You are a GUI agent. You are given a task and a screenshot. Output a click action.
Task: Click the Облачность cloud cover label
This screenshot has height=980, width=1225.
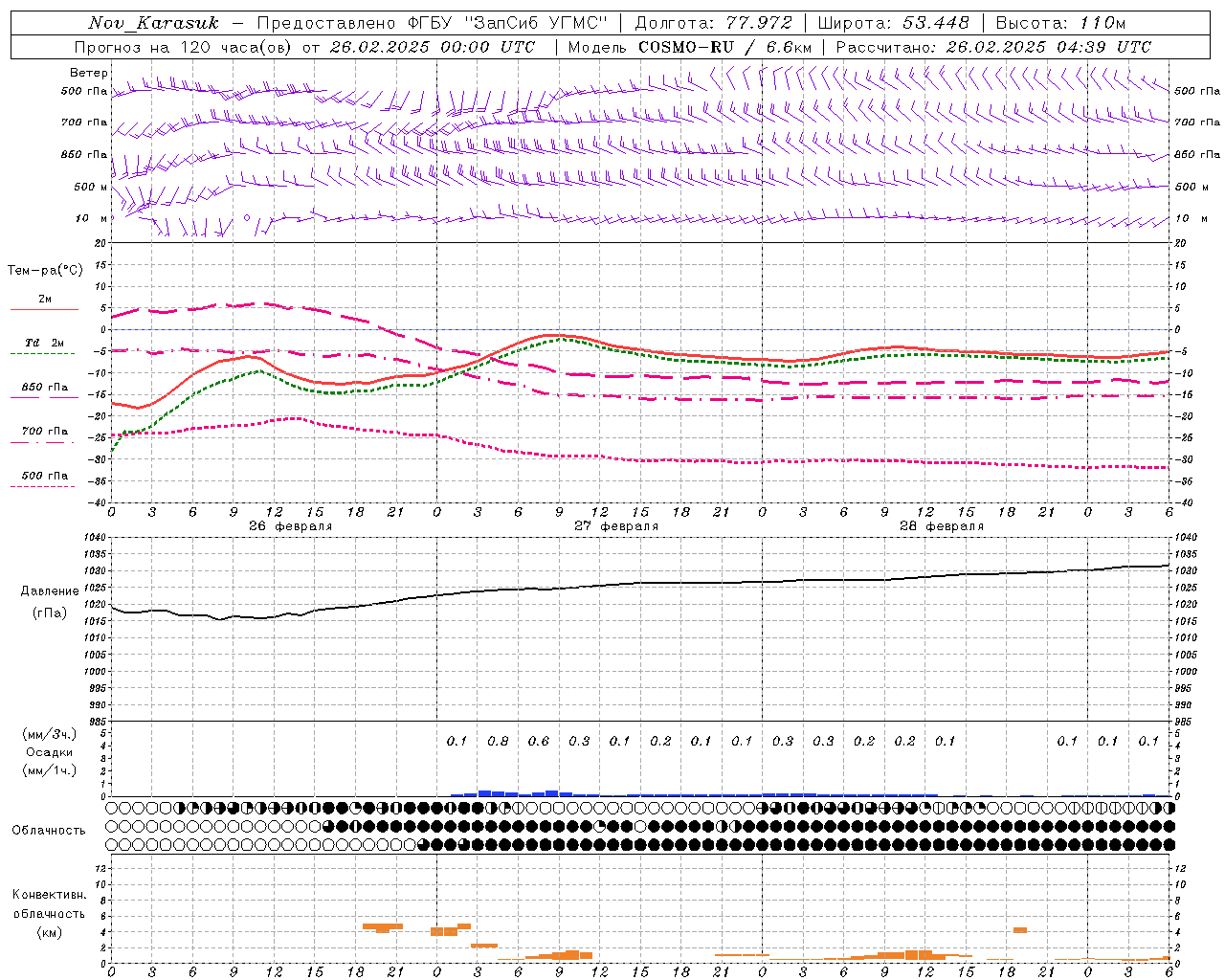pos(49,831)
